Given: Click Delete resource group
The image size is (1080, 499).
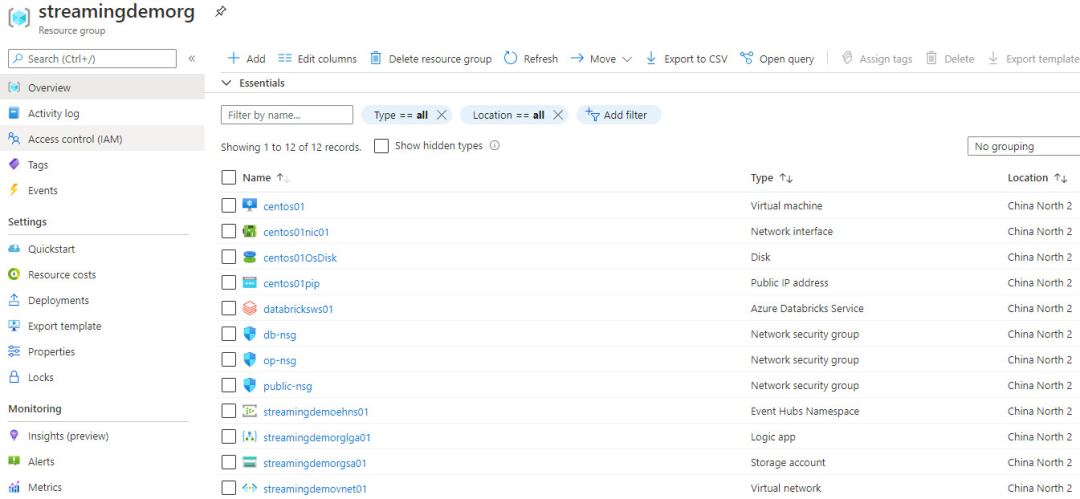Looking at the screenshot, I should coord(430,59).
